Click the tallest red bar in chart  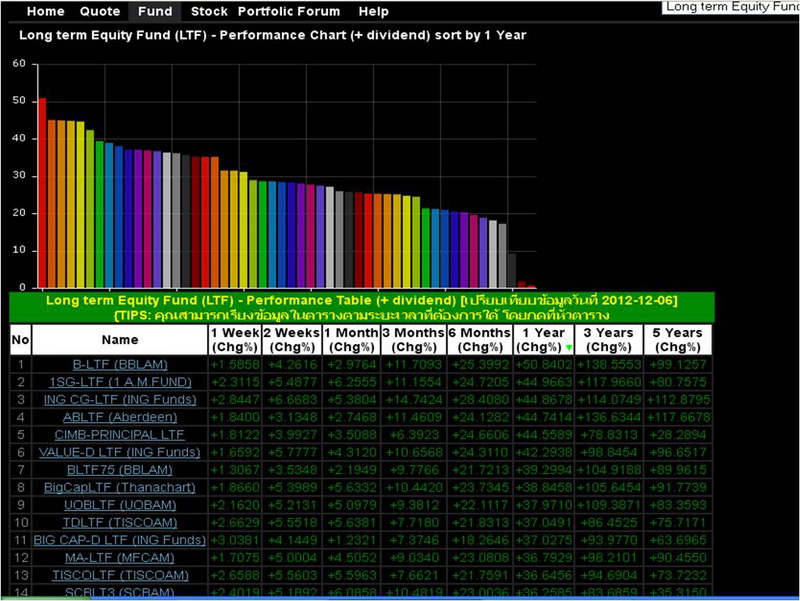click(42, 193)
